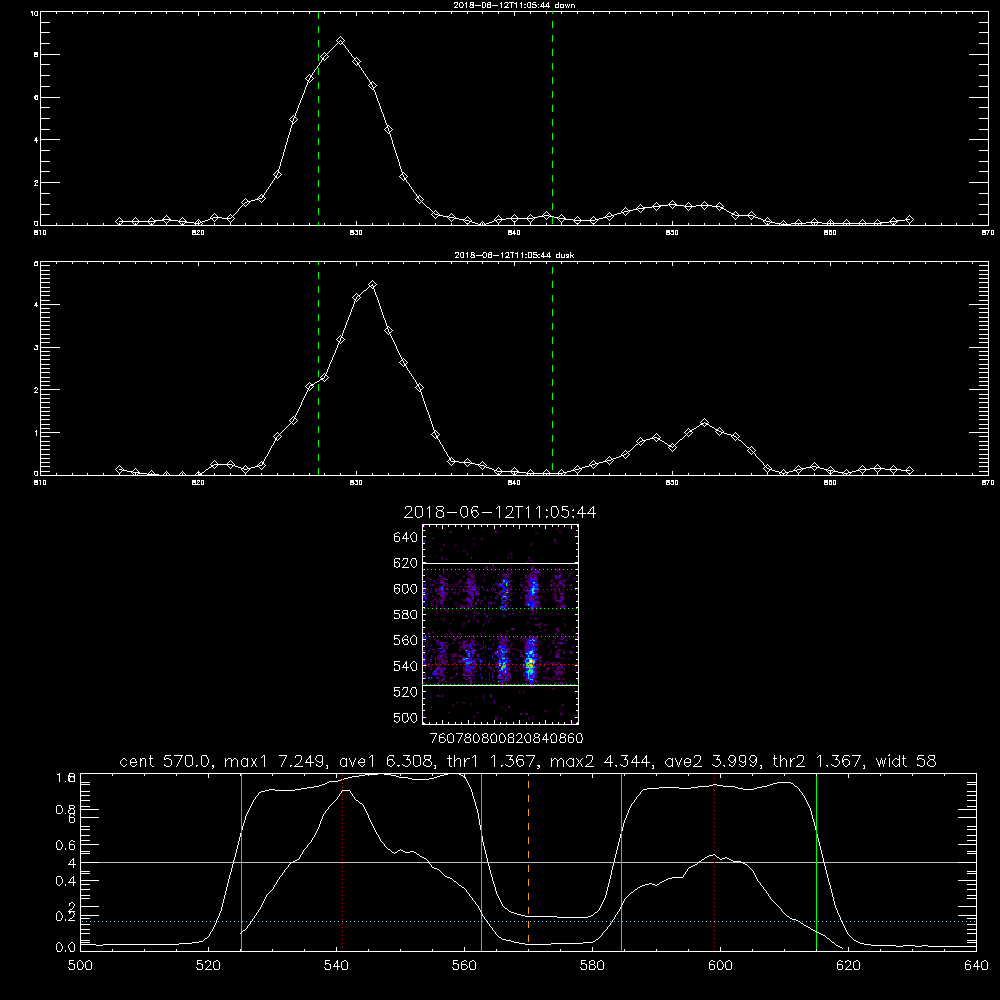The width and height of the screenshot is (1000, 1000).
Task: Click the 'cent 570.0' value in stats line
Action: click(x=166, y=761)
